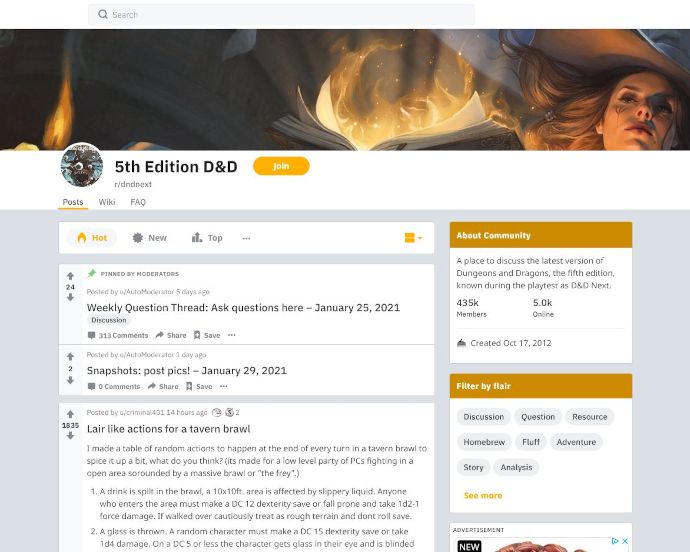The width and height of the screenshot is (690, 552).
Task: Open the 313 Comments on the weekly thread
Action: (x=118, y=335)
